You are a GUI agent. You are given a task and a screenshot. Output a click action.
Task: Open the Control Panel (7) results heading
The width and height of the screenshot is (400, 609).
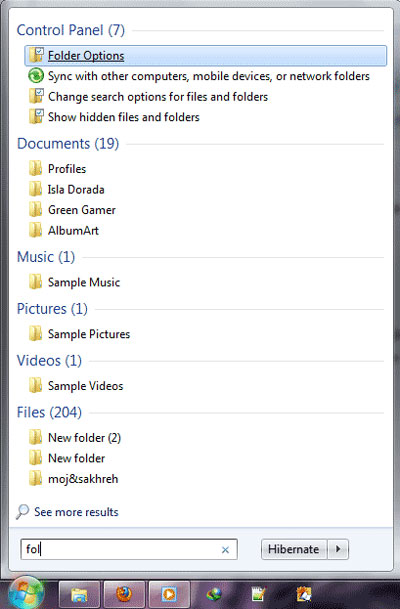(71, 30)
